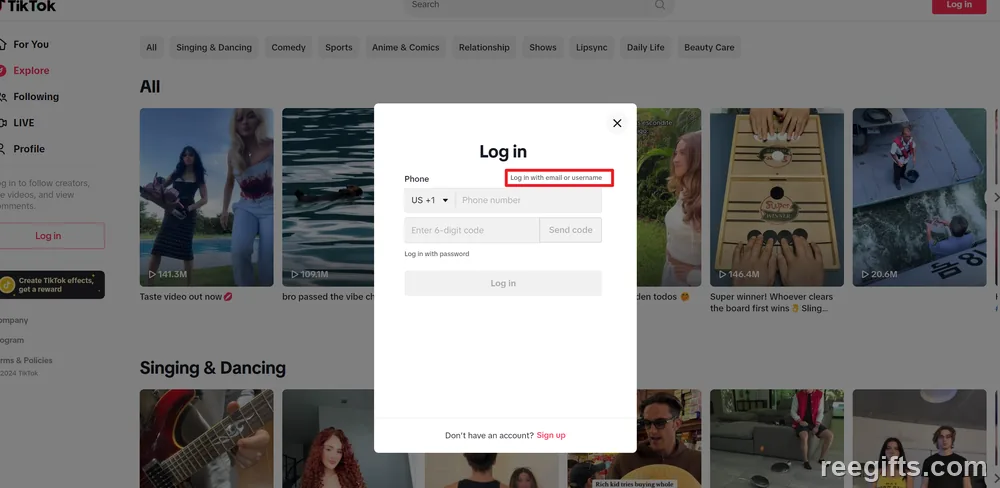Click the 'Taste video out now' caption
Screen dimensions: 1000x488
(186, 297)
